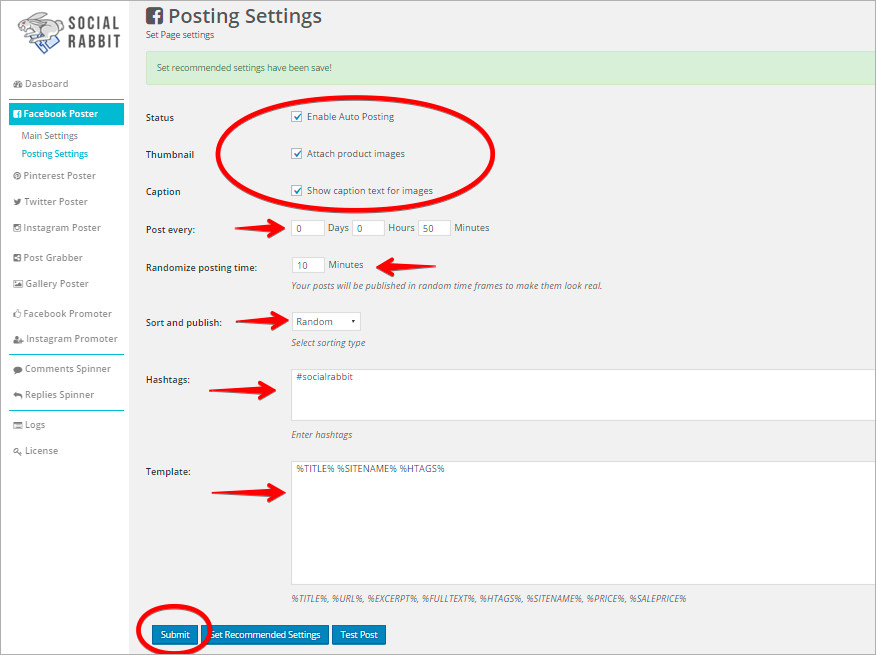Select Facebook Poster in the sidebar
The width and height of the screenshot is (876, 655).
(66, 114)
